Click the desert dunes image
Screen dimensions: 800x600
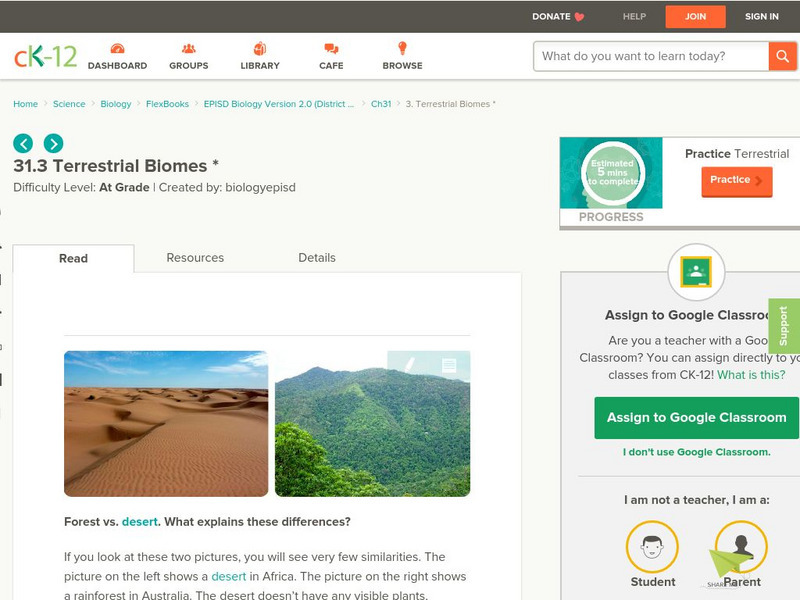(x=166, y=423)
